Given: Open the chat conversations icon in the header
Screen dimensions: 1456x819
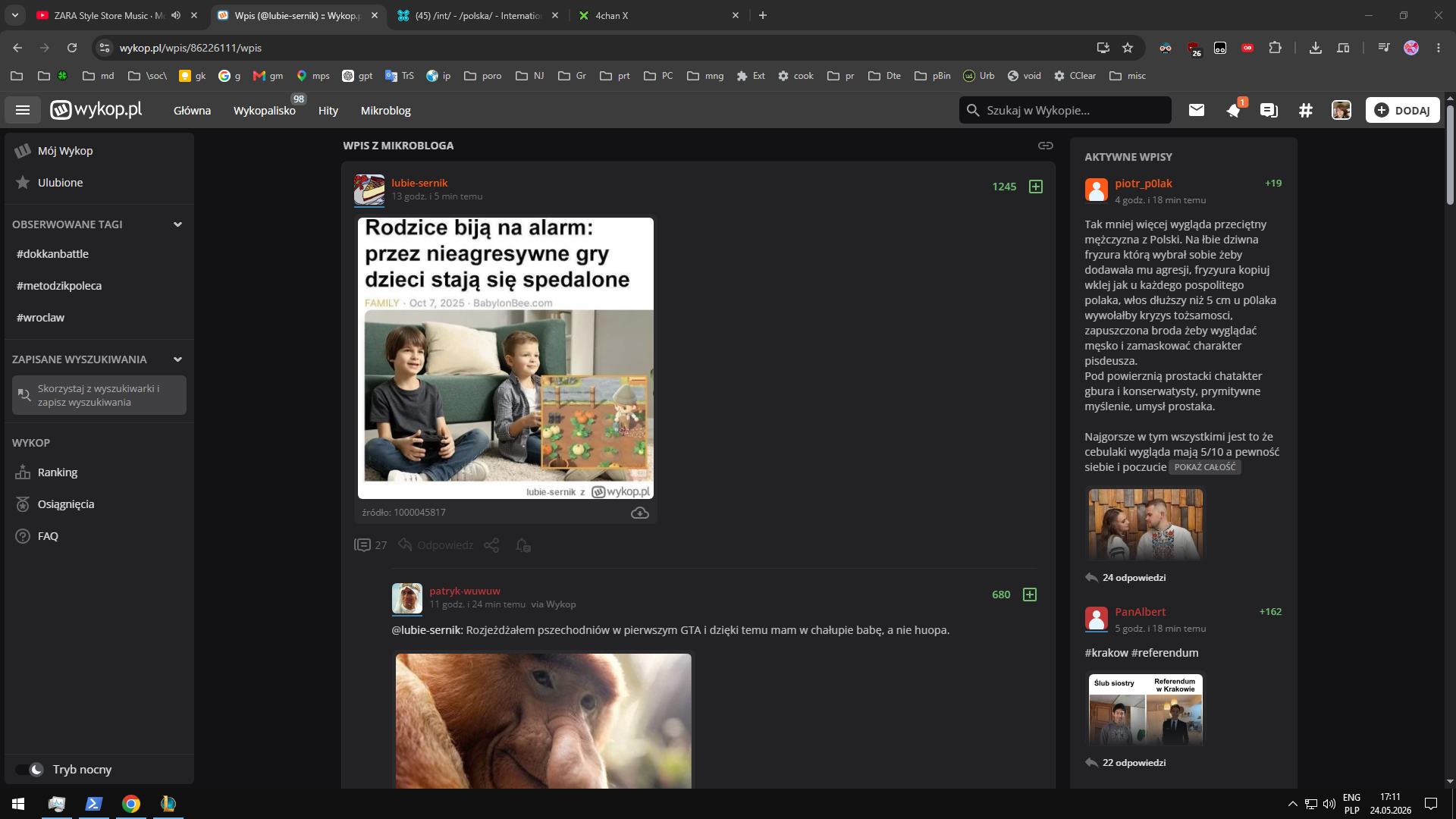Looking at the screenshot, I should click(1269, 110).
